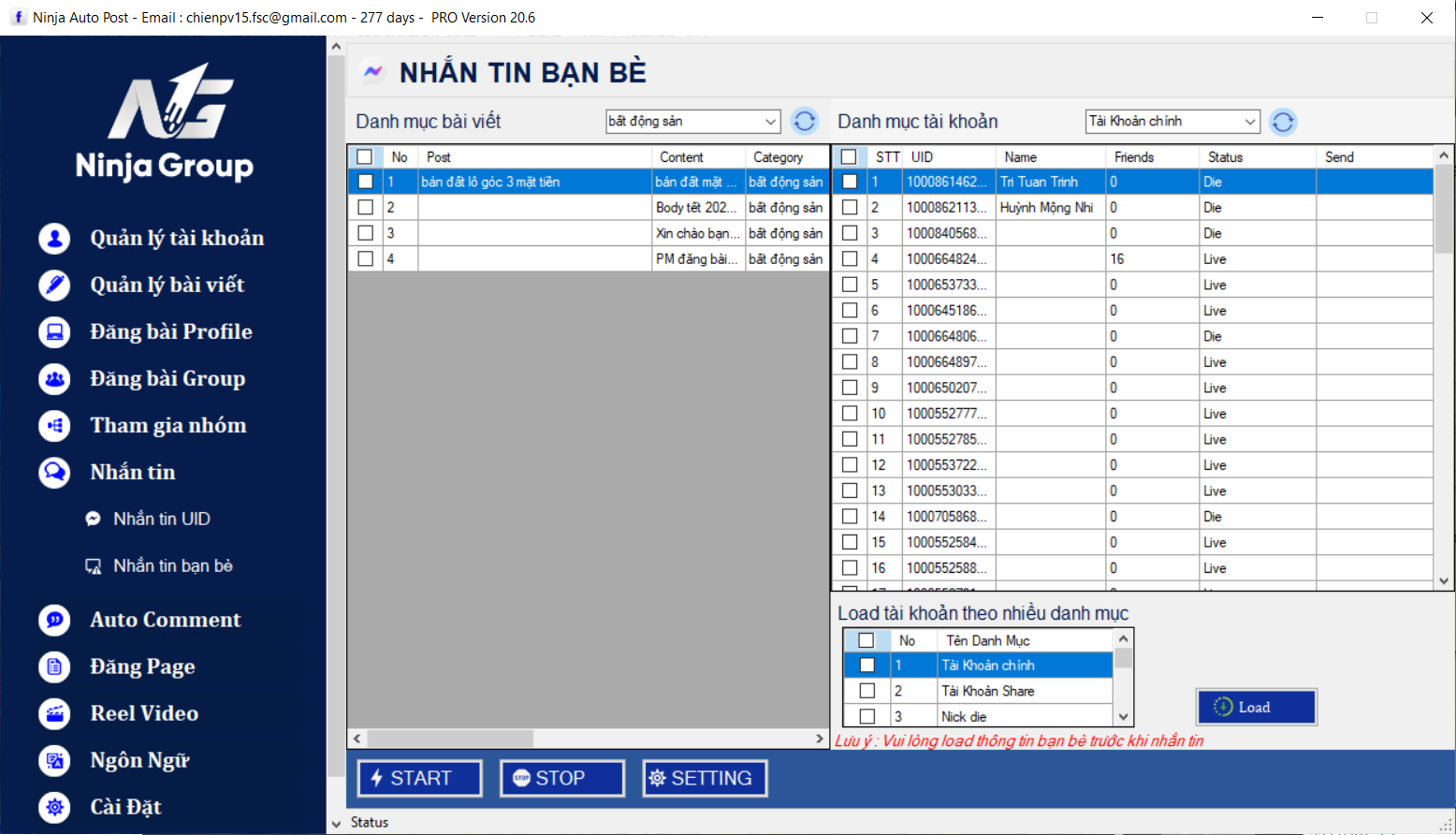Open the Ngôn Ngữ language menu

(139, 760)
